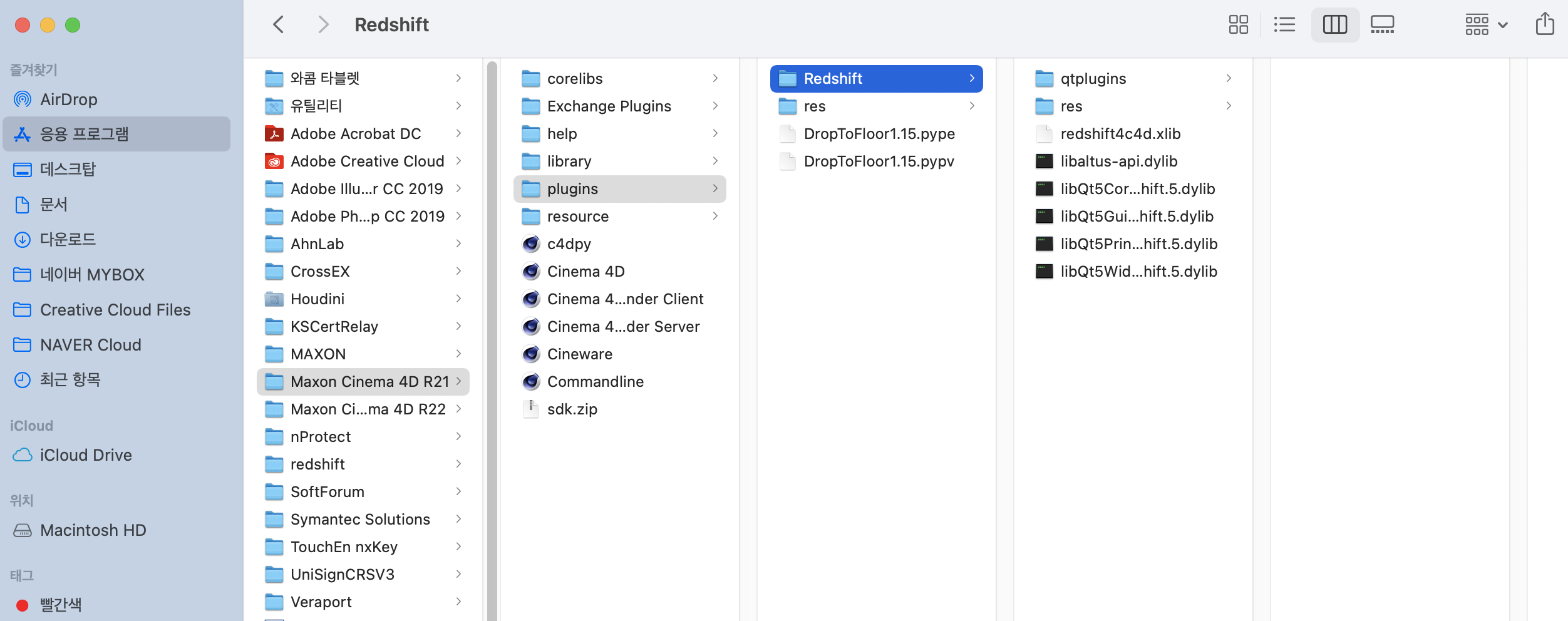Screen dimensions: 1568x621
Task: Open 데스크탑 in the sidebar
Action: [116, 169]
